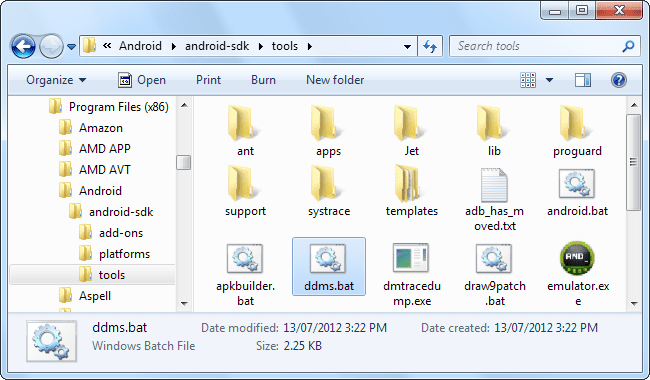
Task: Select android-sdk in the navigation tree
Action: tap(111, 212)
